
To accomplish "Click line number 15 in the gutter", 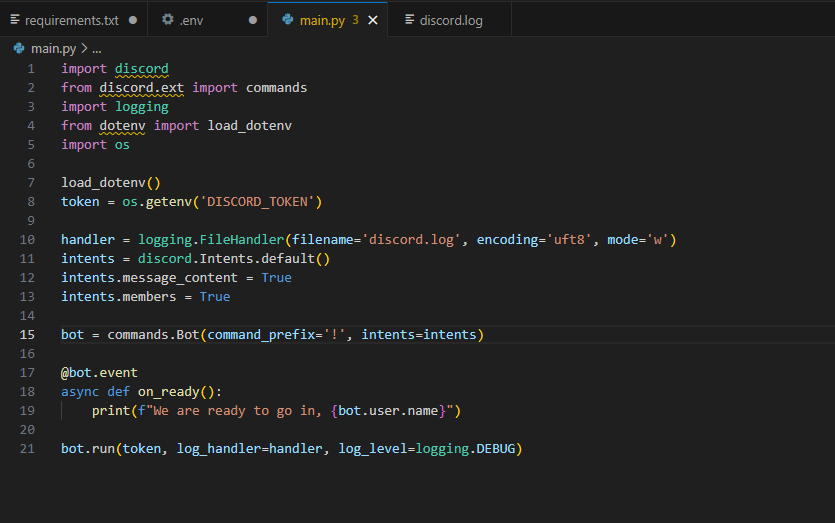I will tap(27, 335).
